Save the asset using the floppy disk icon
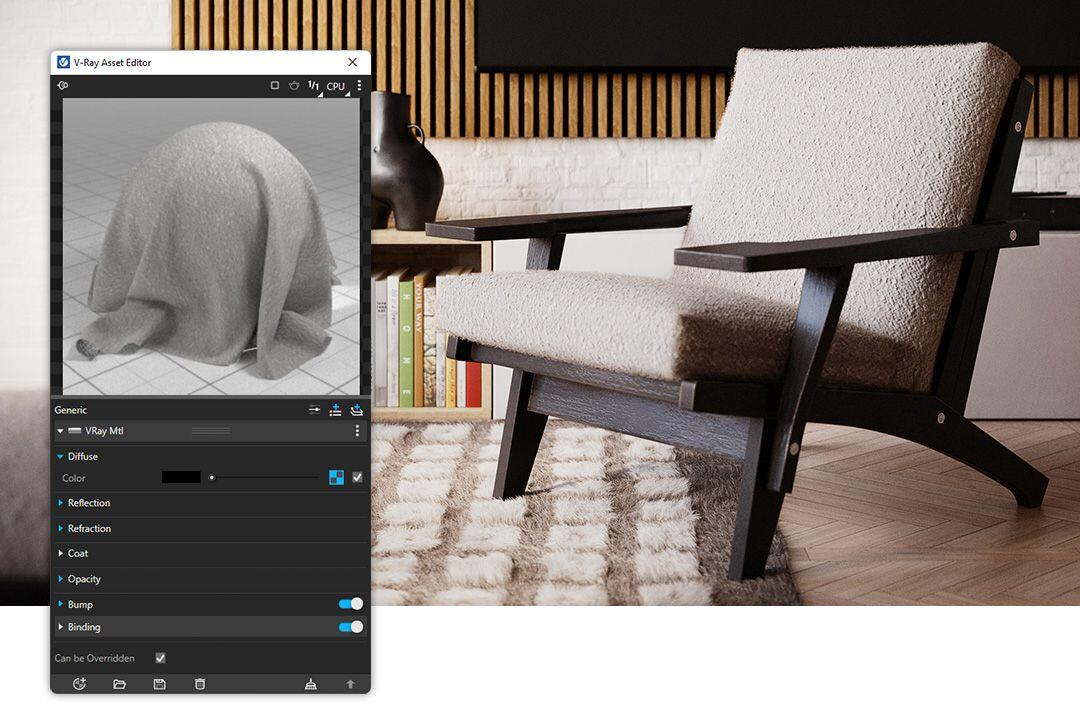Screen dimensions: 1080x704 coord(159,684)
